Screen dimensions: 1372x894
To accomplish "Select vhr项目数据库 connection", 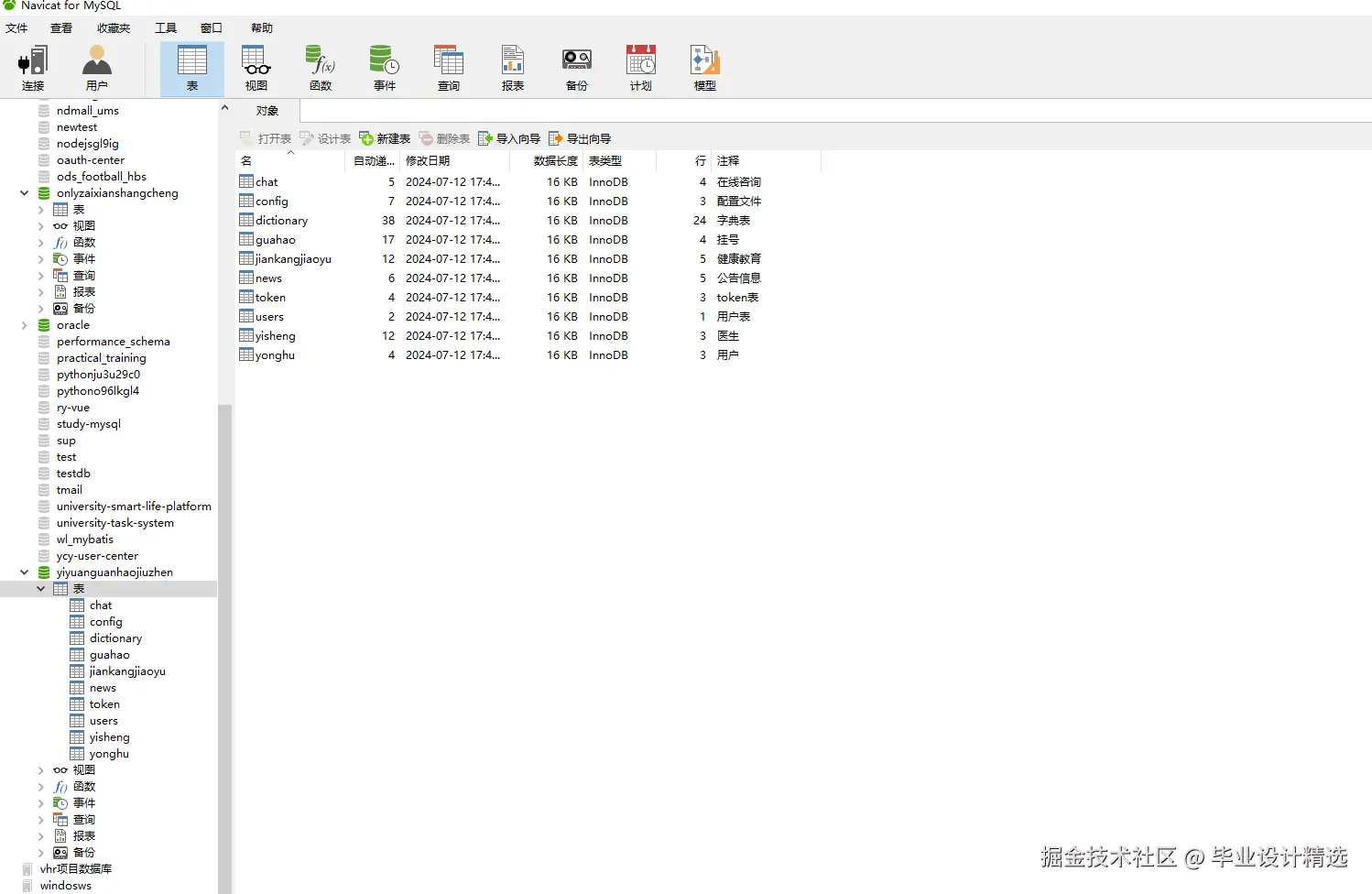I will click(x=76, y=869).
